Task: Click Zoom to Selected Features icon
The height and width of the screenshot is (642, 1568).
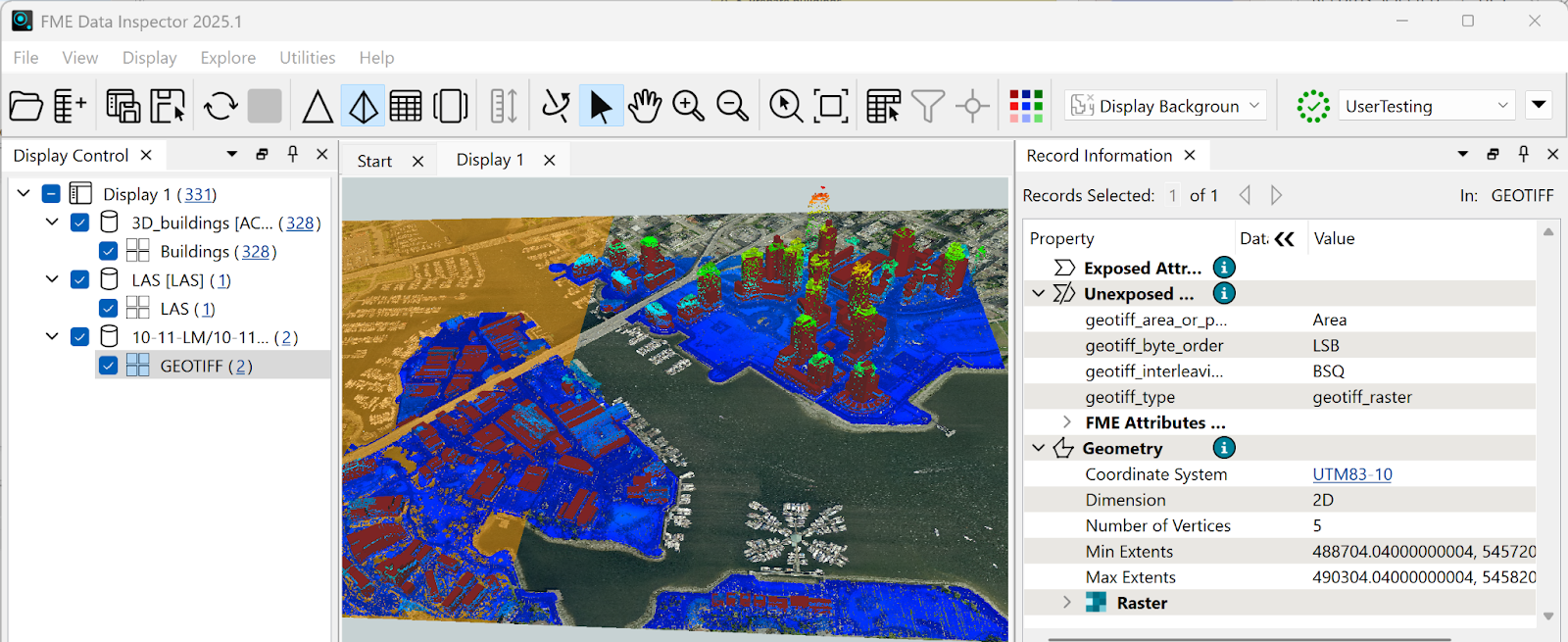Action: (x=786, y=106)
